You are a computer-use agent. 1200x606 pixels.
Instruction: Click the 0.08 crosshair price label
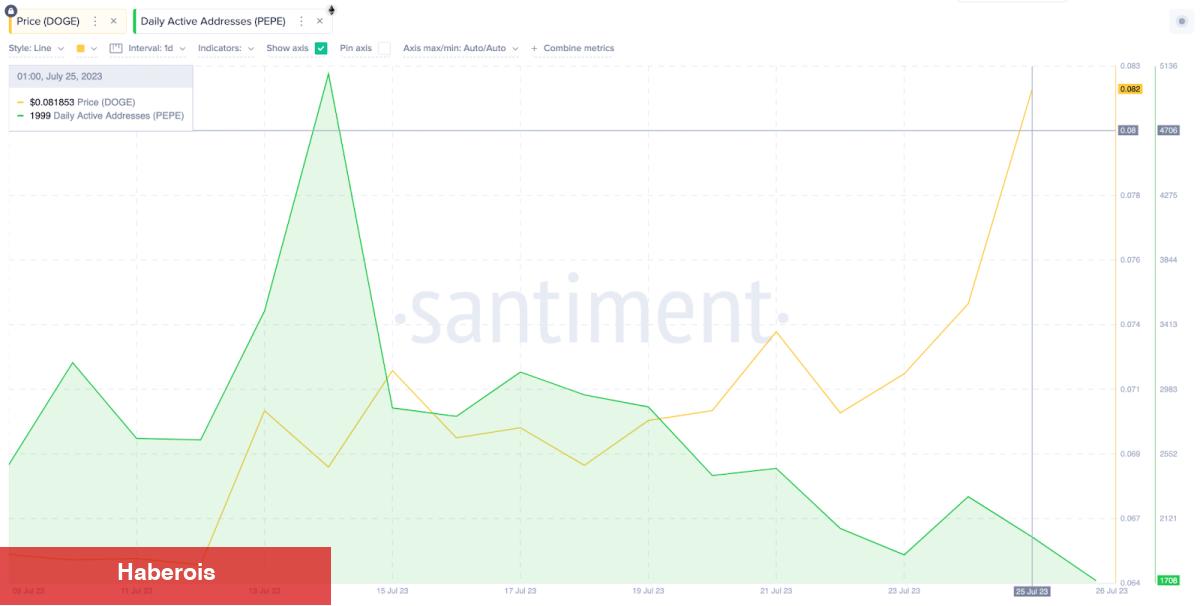[x=1128, y=130]
